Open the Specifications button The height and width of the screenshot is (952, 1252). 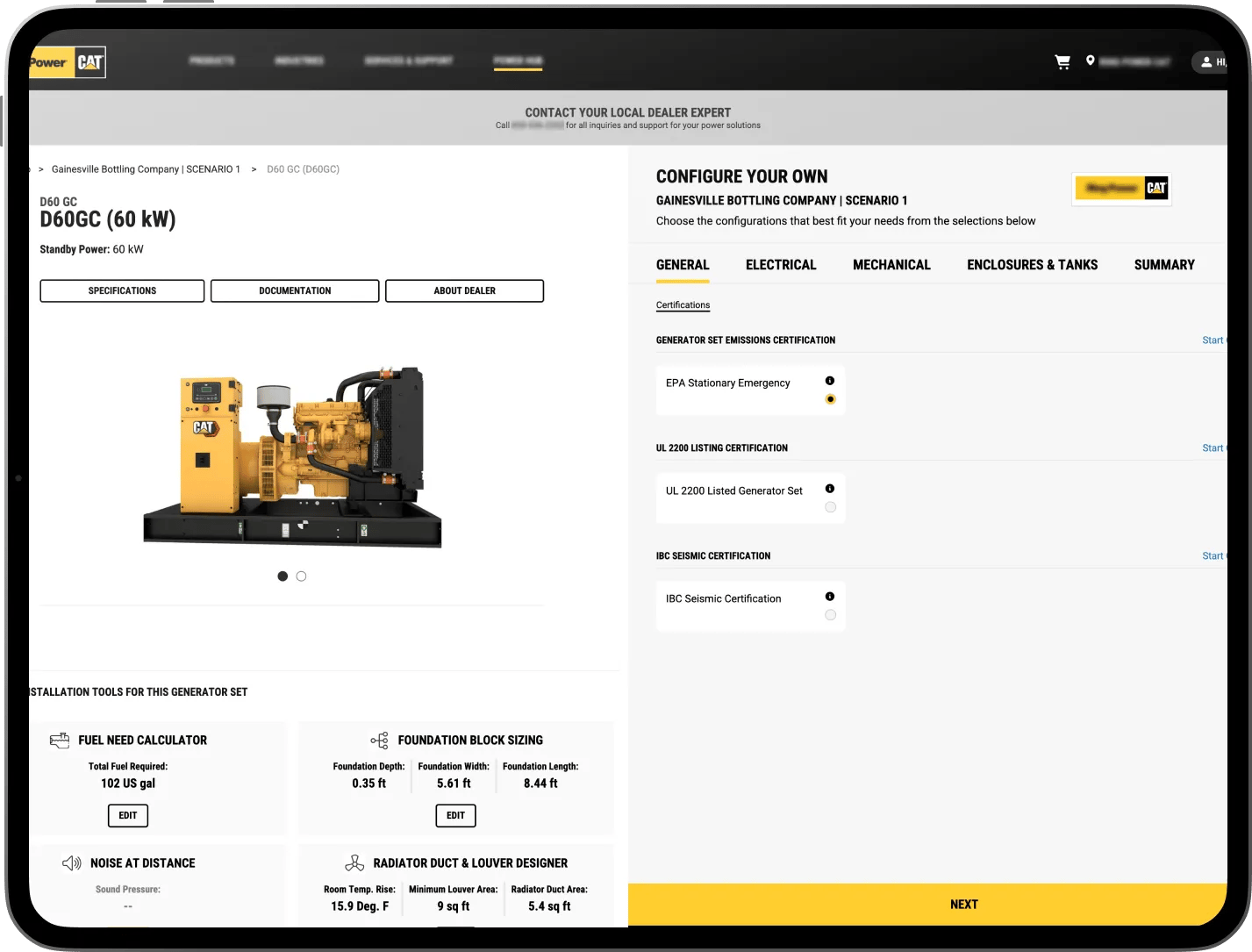[122, 290]
